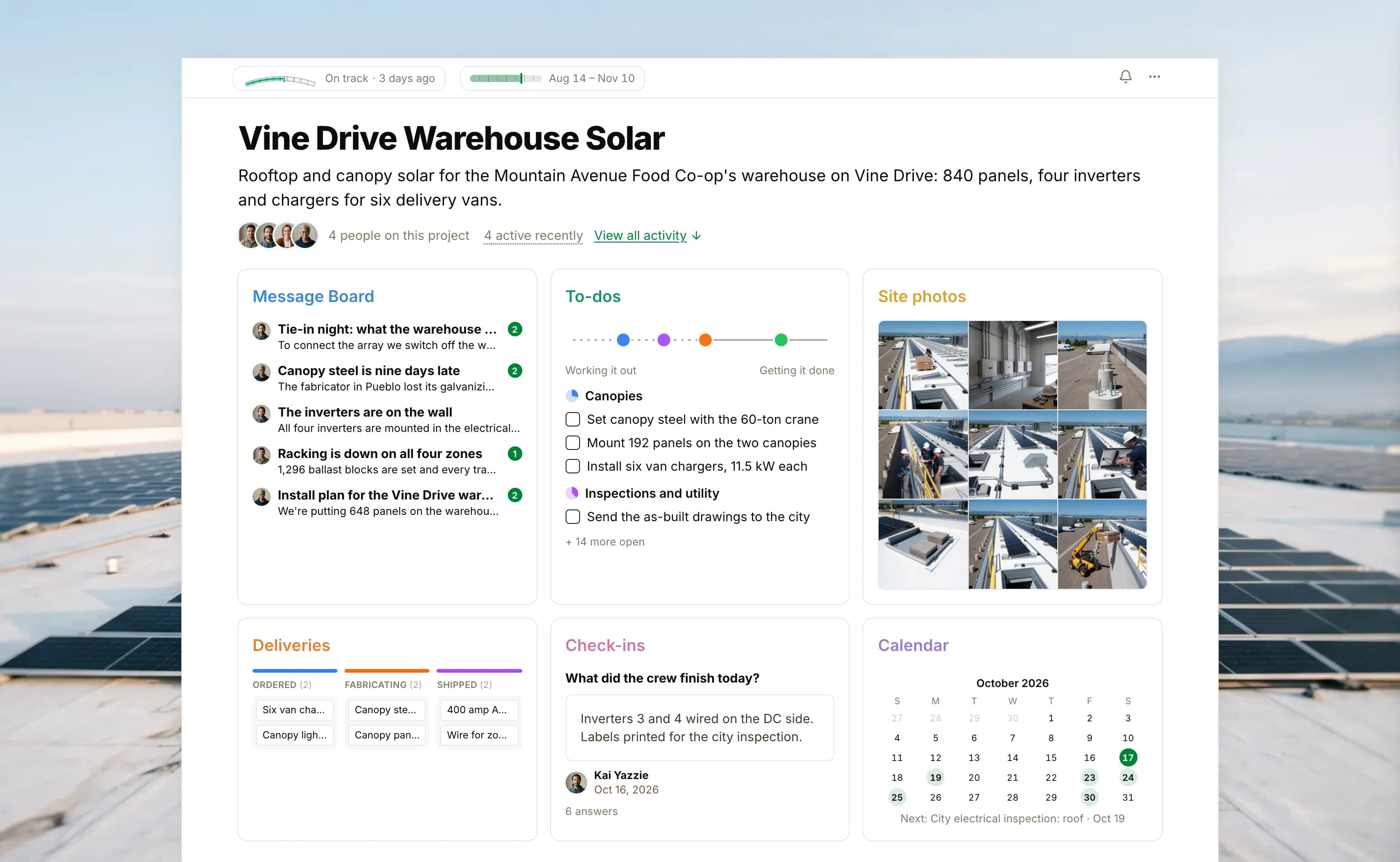Image resolution: width=1400 pixels, height=862 pixels.
Task: Open the Deliveries card table
Action: pos(291,645)
